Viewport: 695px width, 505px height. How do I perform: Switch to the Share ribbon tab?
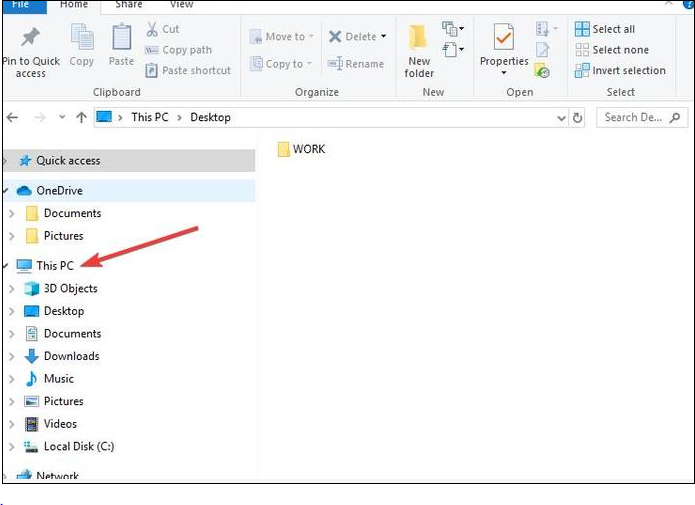click(x=128, y=5)
